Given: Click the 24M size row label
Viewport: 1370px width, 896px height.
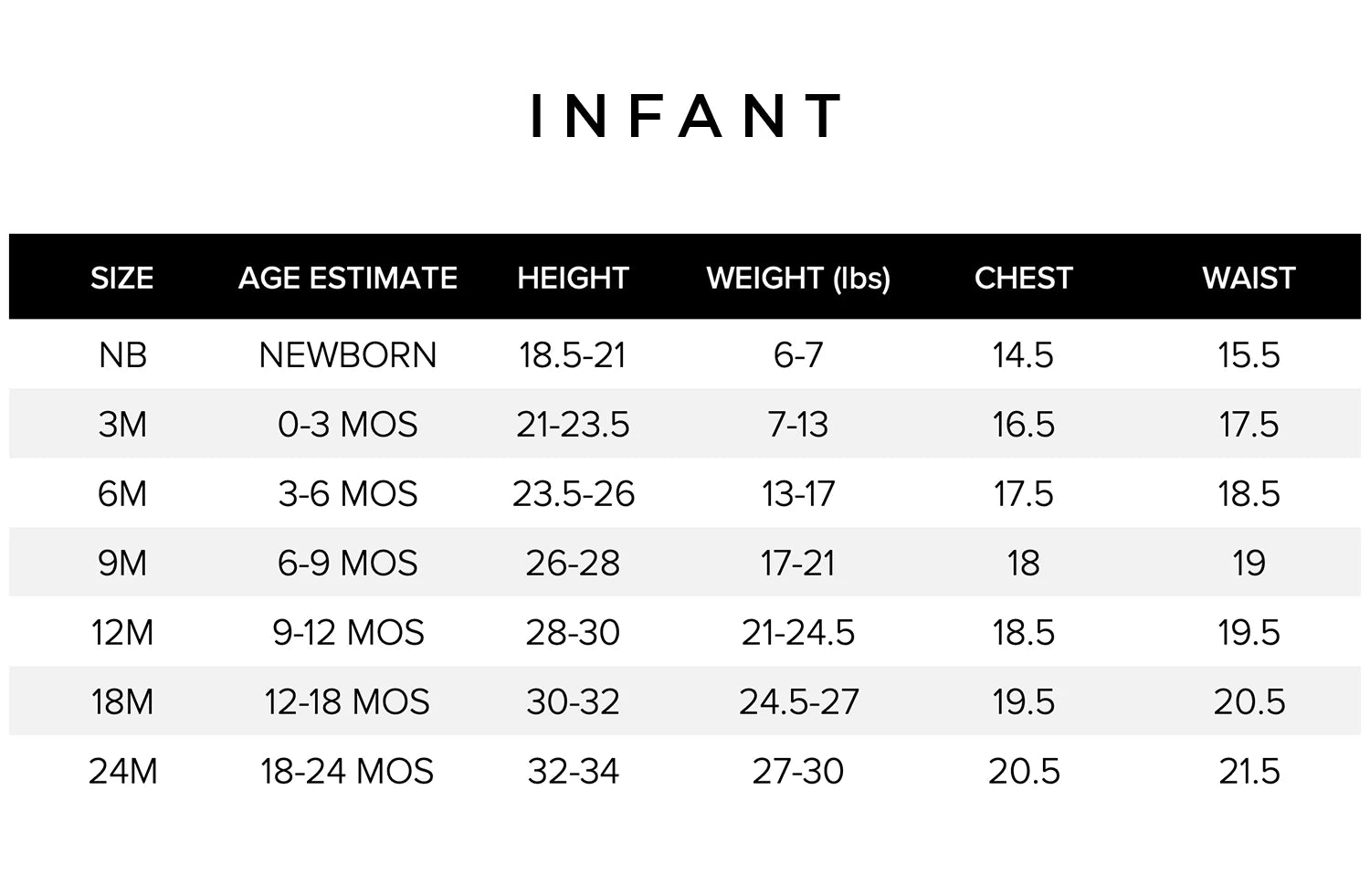Looking at the screenshot, I should tap(123, 771).
